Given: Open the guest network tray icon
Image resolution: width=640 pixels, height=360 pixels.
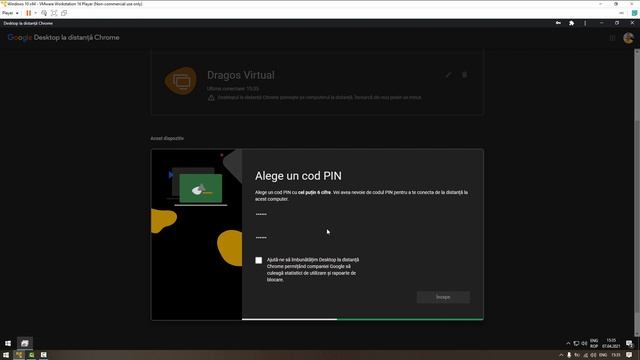Looking at the screenshot, I should [x=576, y=344].
